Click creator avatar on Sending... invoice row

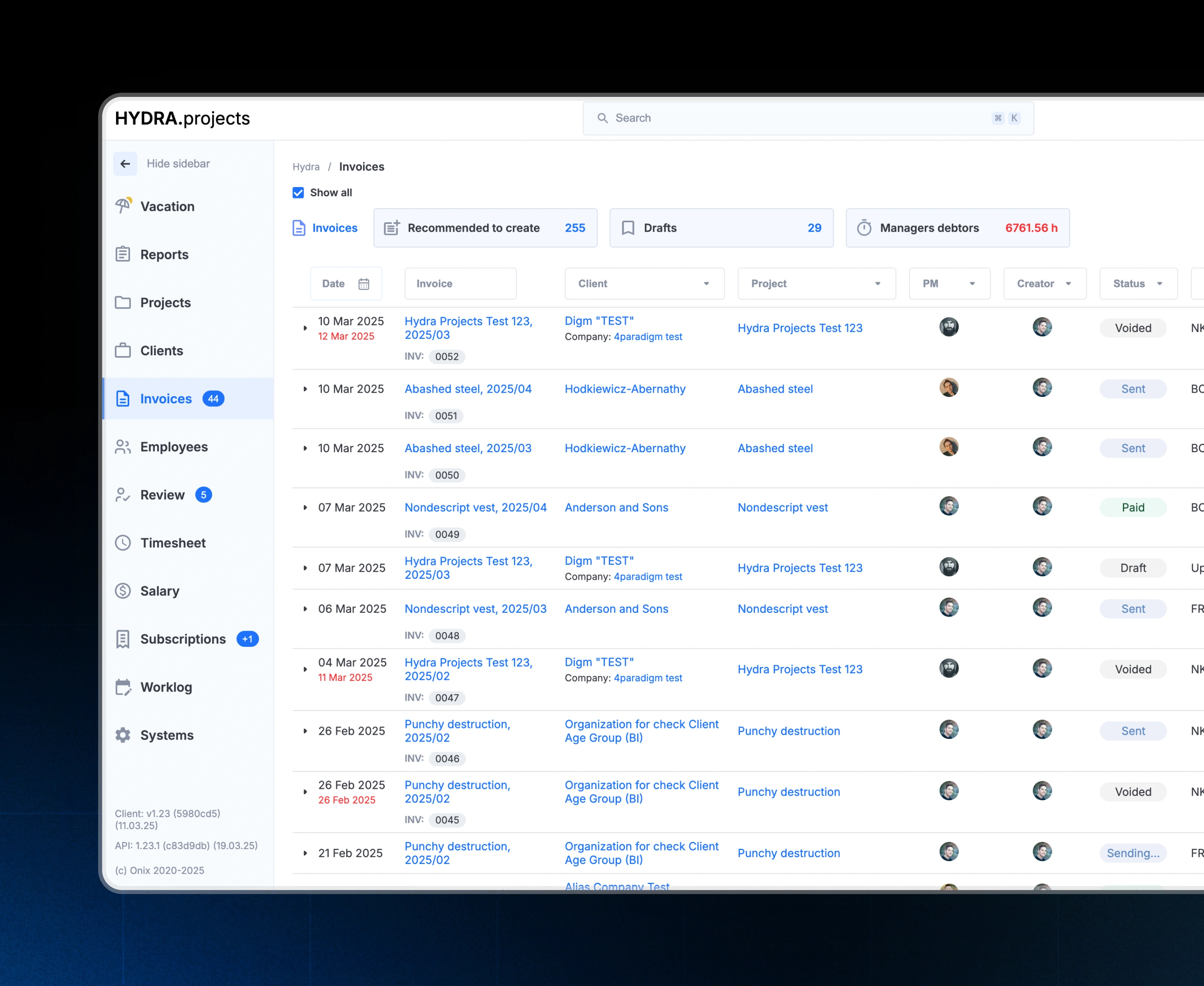[x=1042, y=852]
